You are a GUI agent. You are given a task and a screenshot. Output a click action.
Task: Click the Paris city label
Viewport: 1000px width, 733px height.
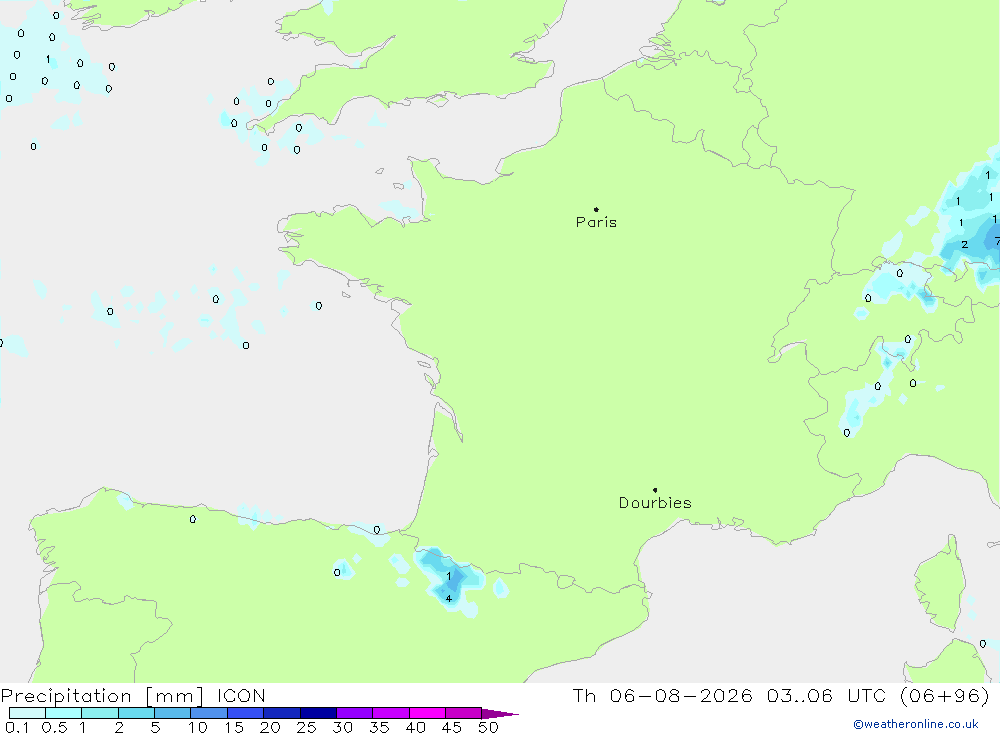(x=596, y=222)
